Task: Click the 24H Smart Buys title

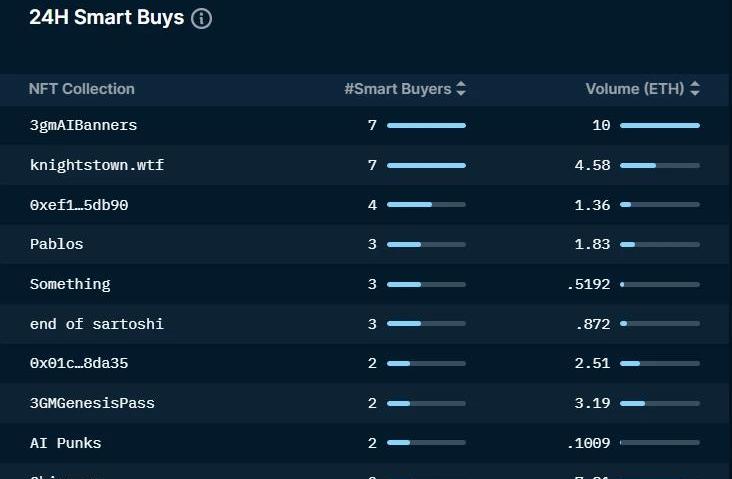Action: [106, 18]
